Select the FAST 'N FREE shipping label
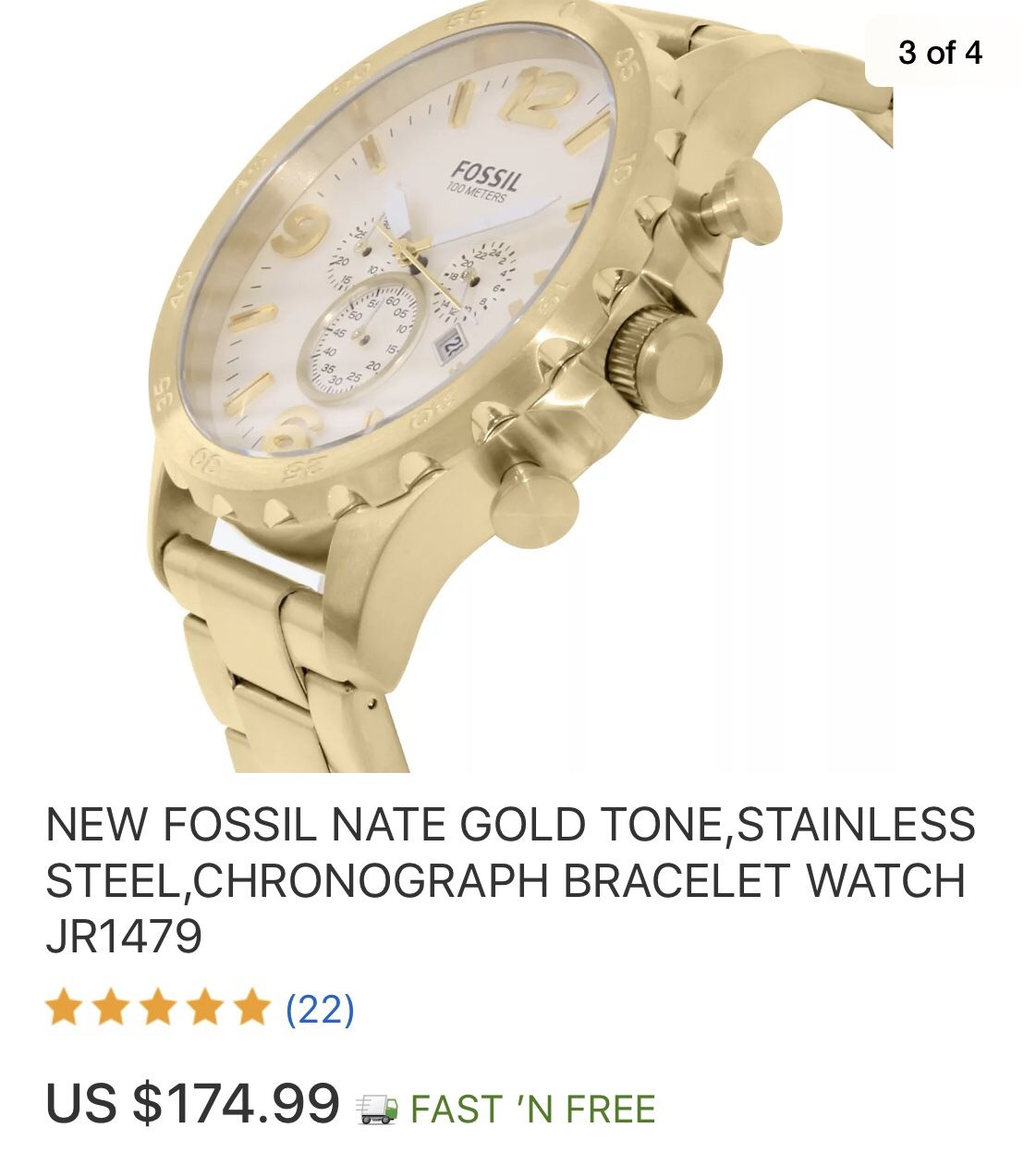The width and height of the screenshot is (1036, 1153). click(532, 1109)
